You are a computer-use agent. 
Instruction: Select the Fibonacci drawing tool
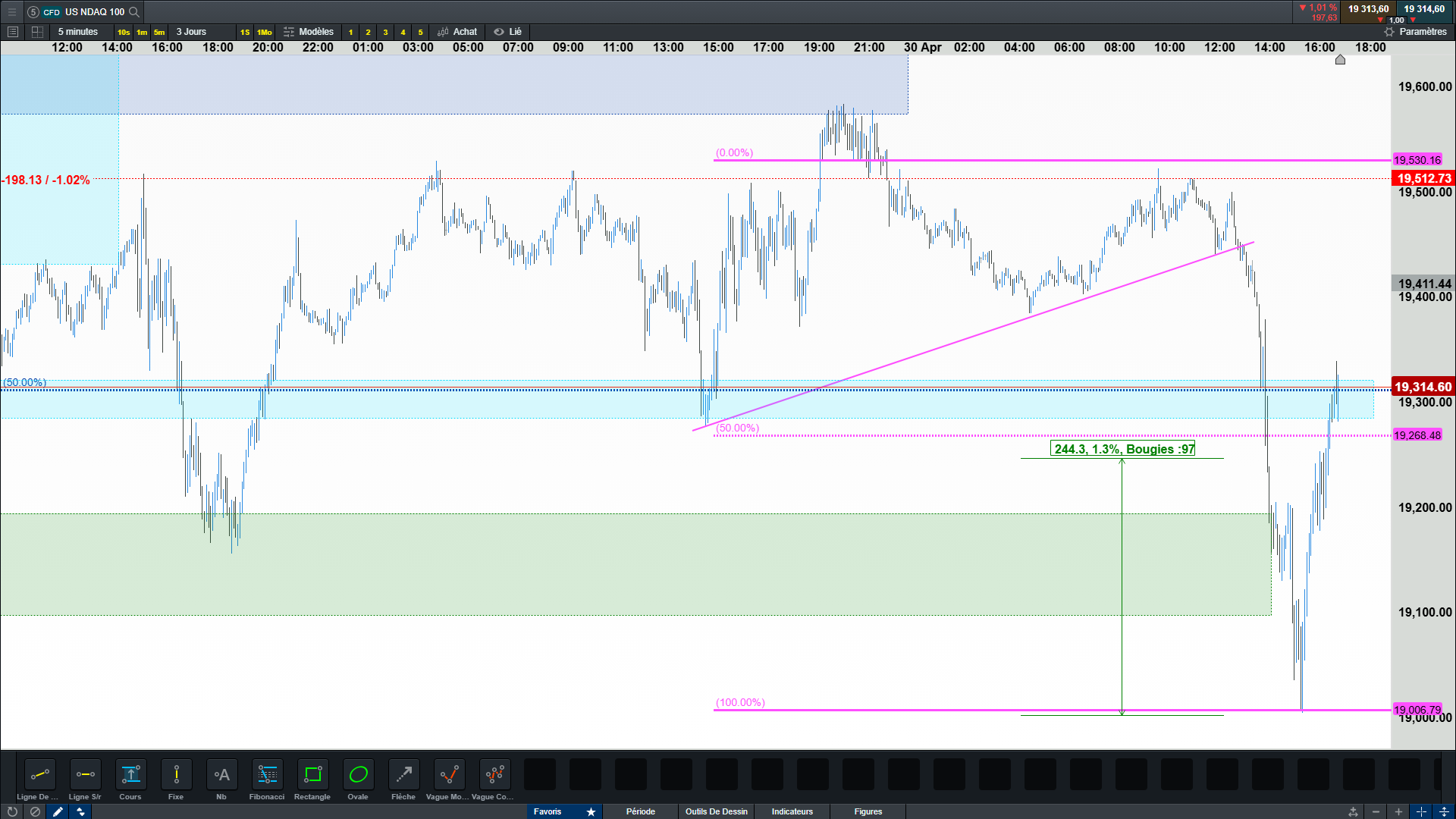[267, 775]
